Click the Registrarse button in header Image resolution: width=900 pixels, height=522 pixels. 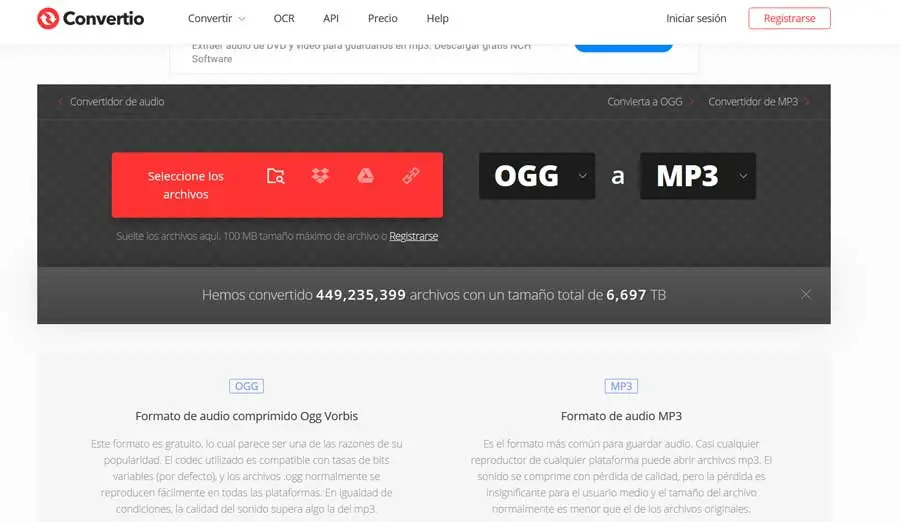[x=789, y=18]
